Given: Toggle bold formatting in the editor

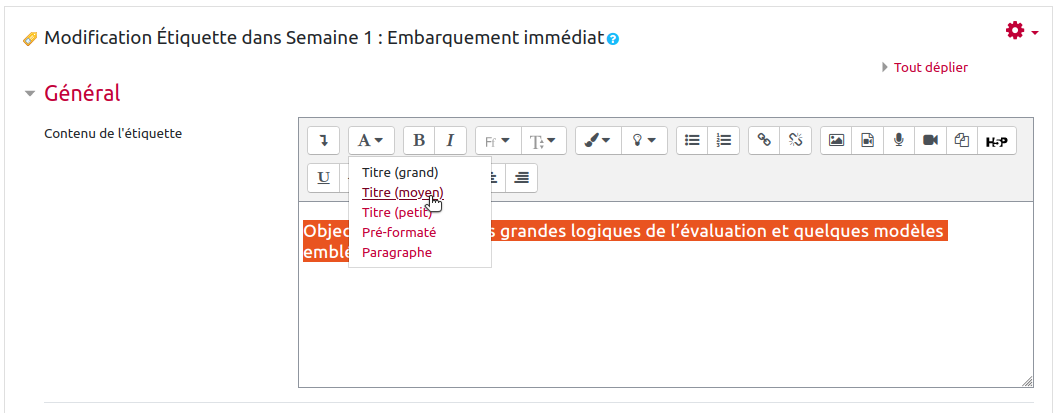Looking at the screenshot, I should point(419,141).
